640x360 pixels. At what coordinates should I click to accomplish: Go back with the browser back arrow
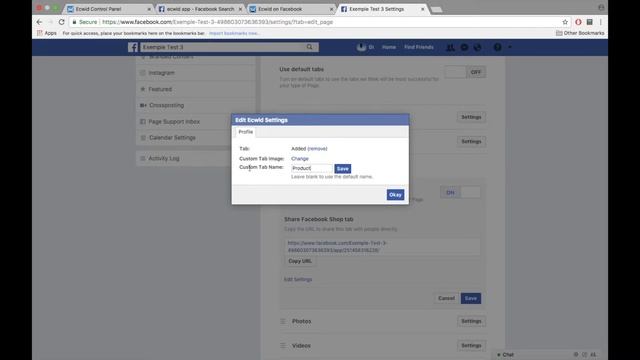click(x=39, y=22)
